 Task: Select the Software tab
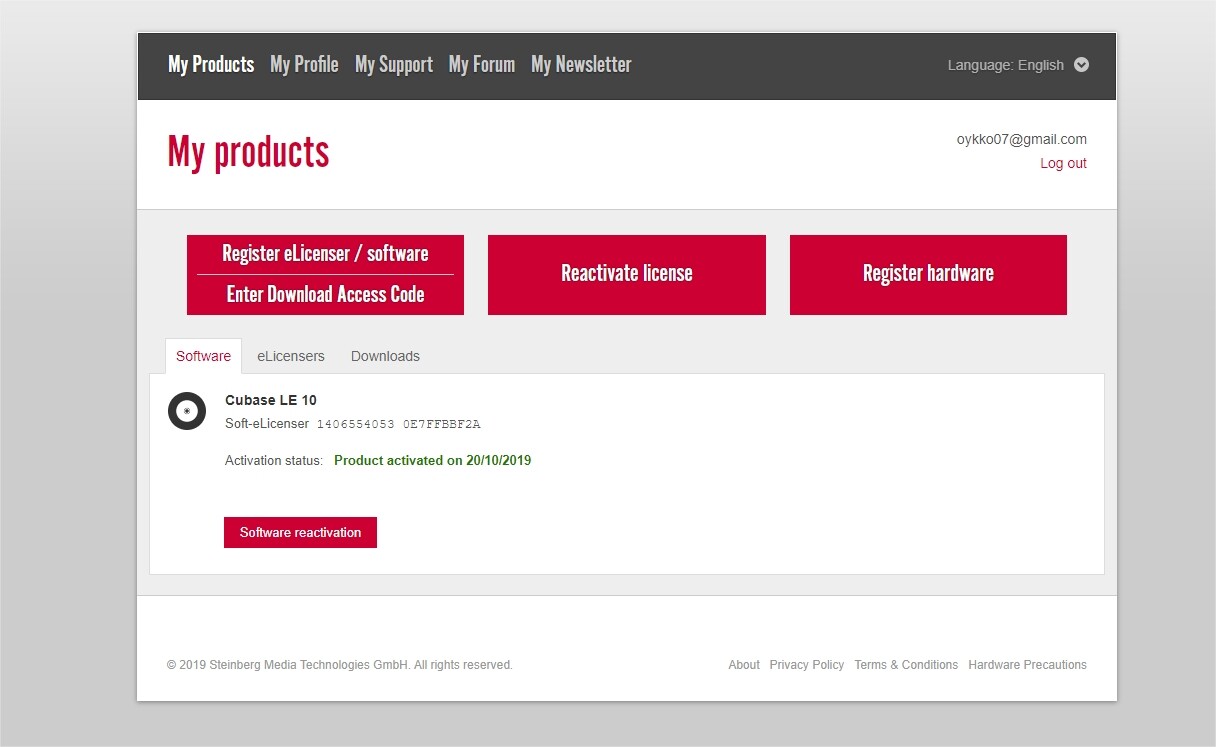[203, 356]
